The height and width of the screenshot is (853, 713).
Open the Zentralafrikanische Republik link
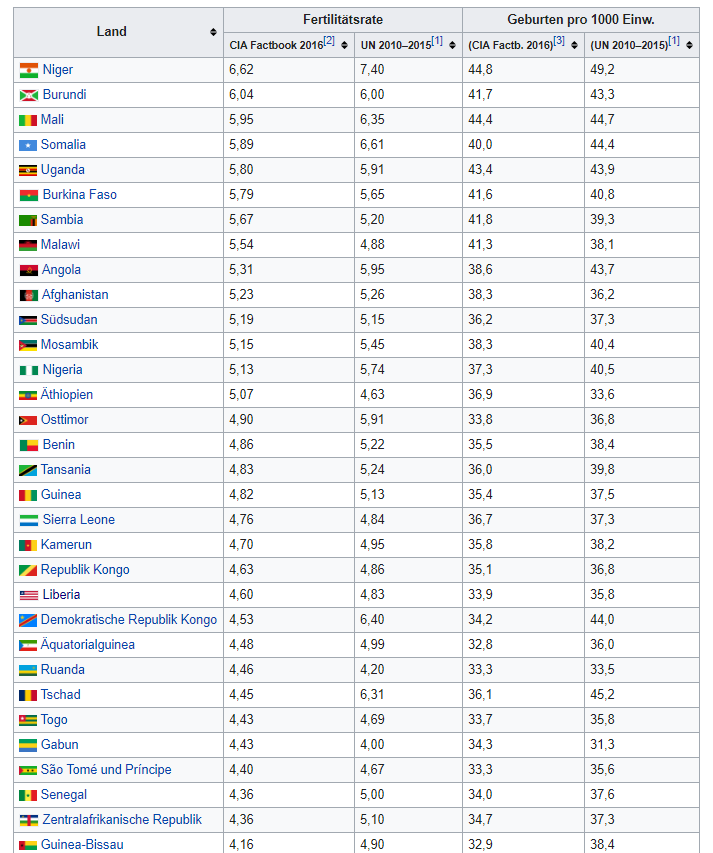click(x=121, y=820)
